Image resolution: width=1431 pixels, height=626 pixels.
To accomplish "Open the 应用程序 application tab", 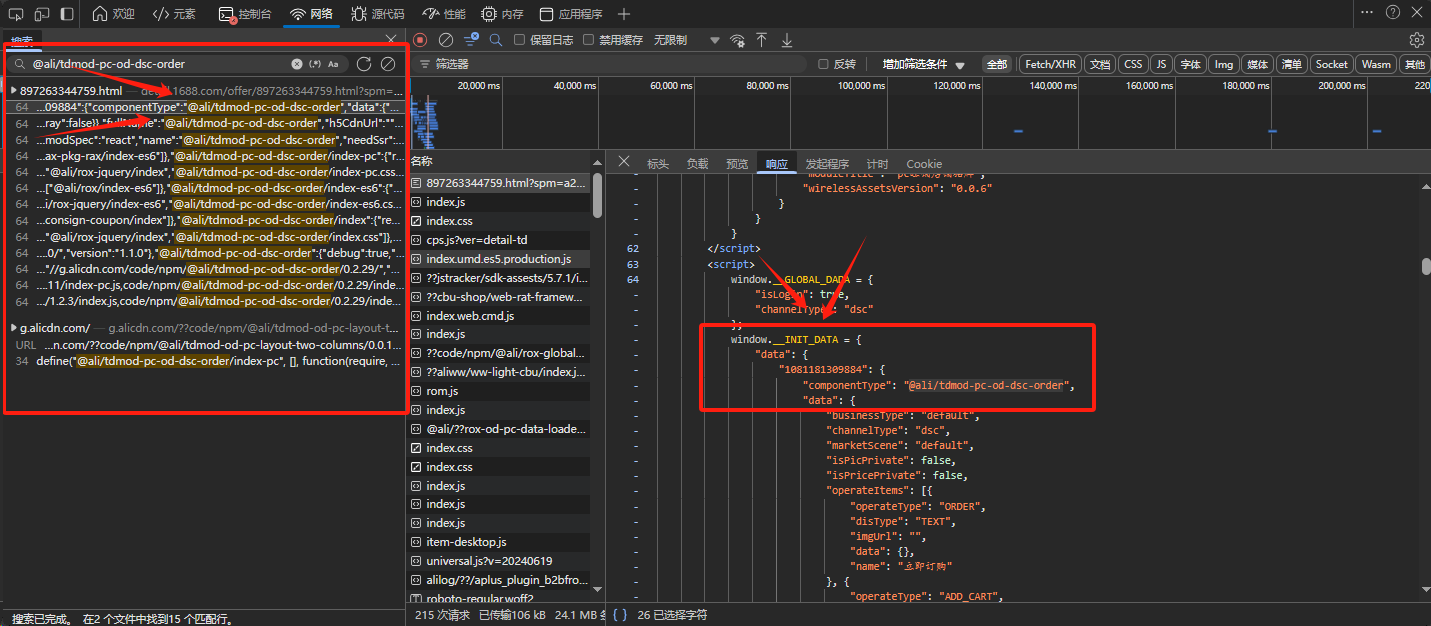I will (571, 14).
